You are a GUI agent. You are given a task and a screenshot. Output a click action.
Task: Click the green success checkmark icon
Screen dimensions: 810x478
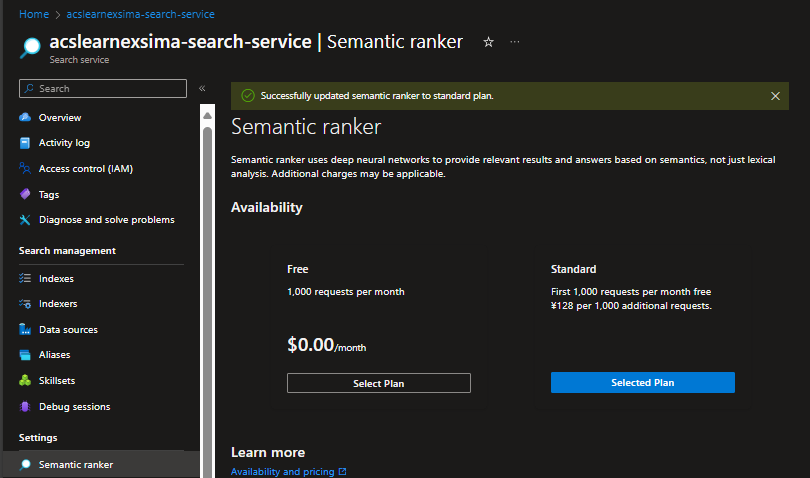tap(248, 96)
